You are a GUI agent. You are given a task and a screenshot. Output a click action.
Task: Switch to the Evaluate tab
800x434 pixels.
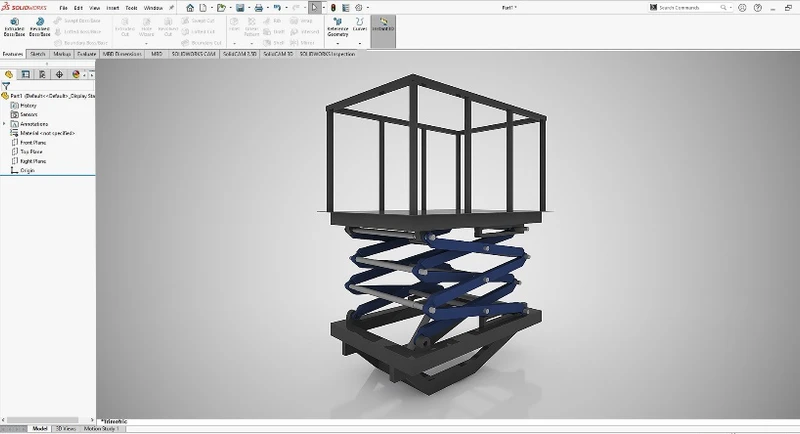click(x=87, y=54)
